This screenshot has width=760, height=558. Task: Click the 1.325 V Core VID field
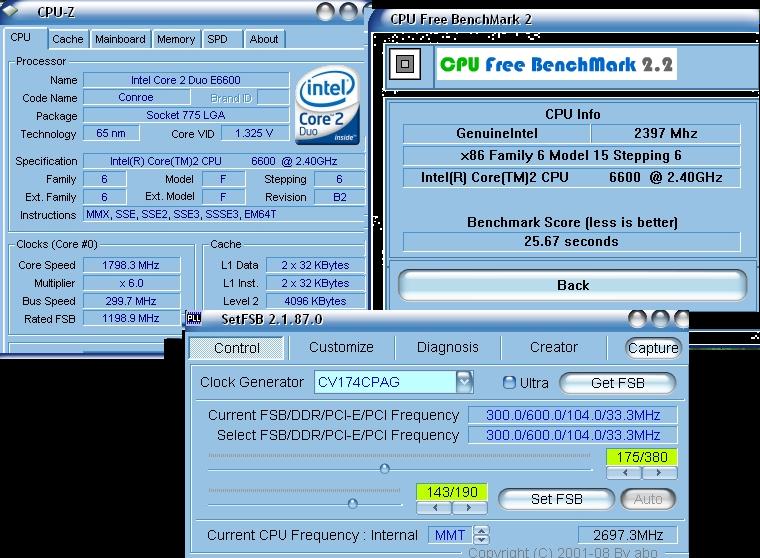[254, 133]
